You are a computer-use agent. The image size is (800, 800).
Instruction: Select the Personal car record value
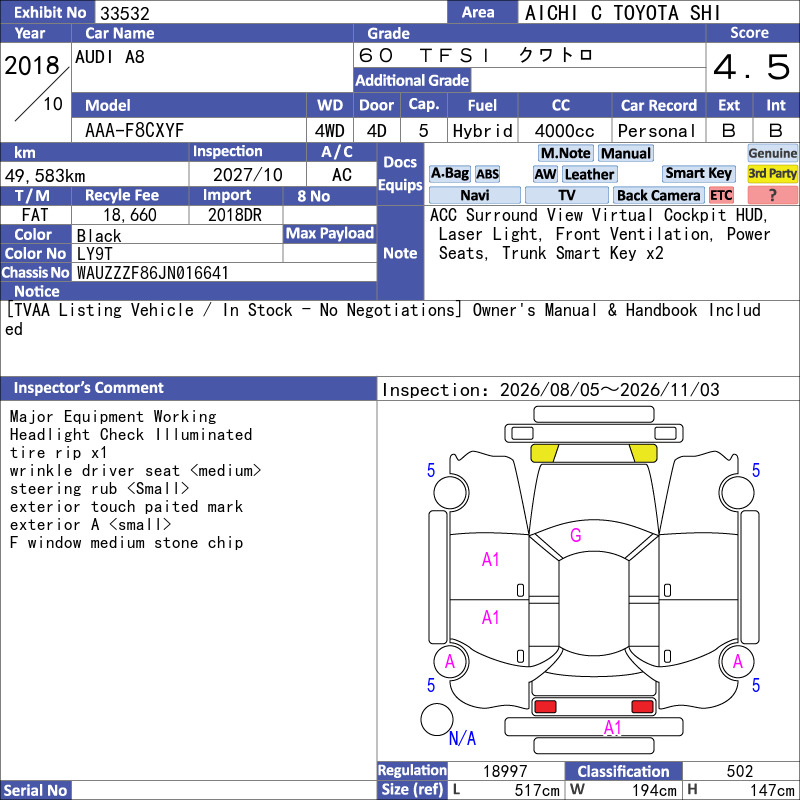tap(656, 131)
